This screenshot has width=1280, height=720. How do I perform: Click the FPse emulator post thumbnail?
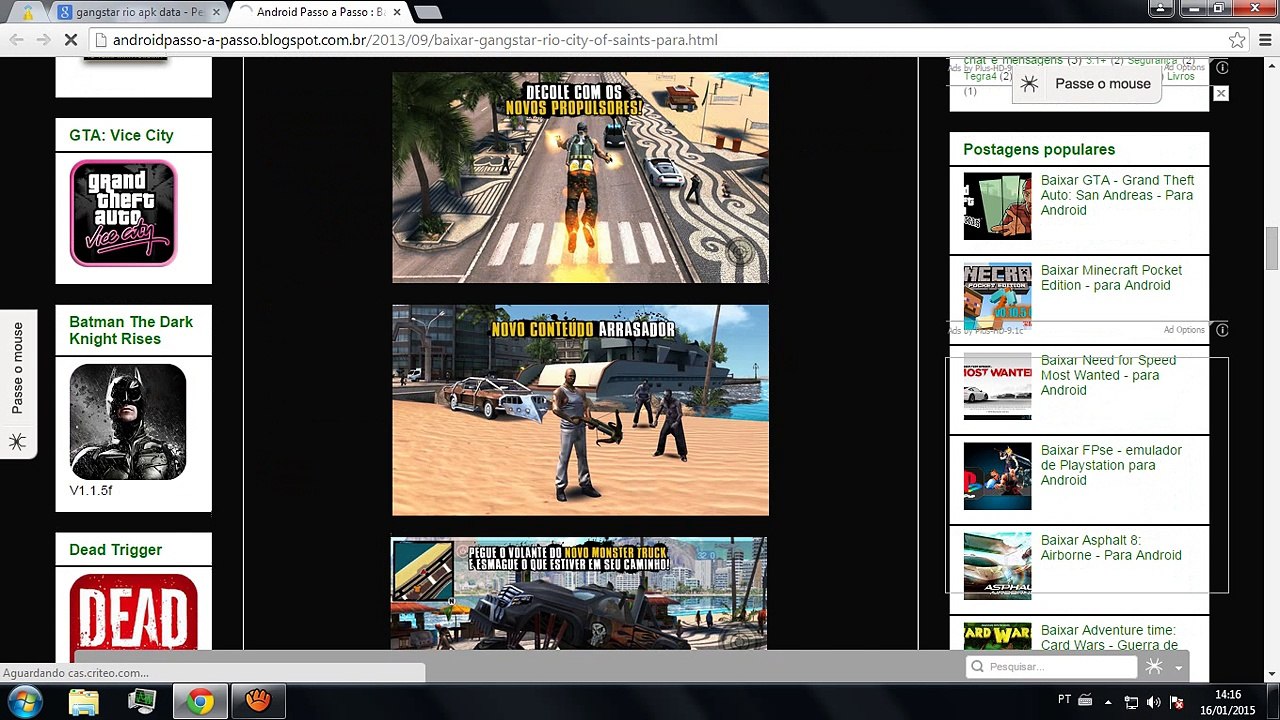(997, 476)
